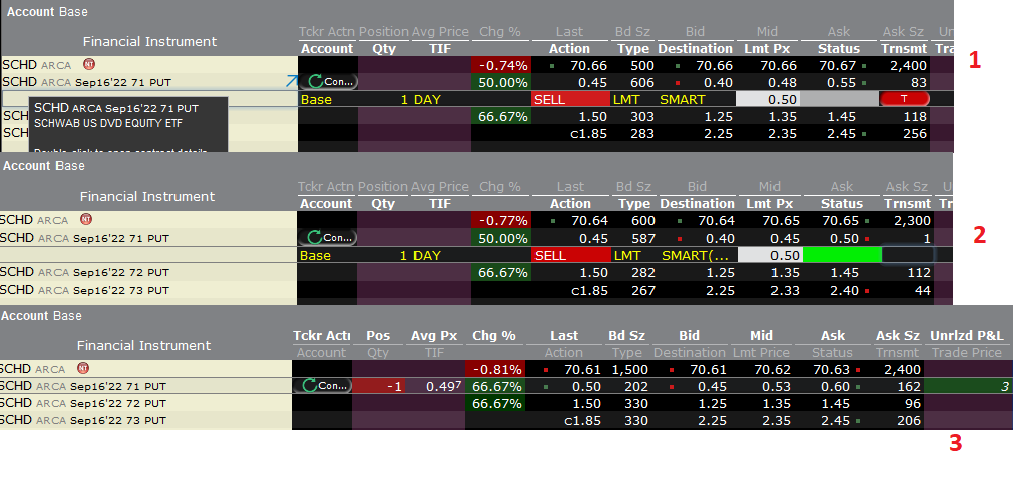Click the Chg % column header in panel three

point(494,335)
